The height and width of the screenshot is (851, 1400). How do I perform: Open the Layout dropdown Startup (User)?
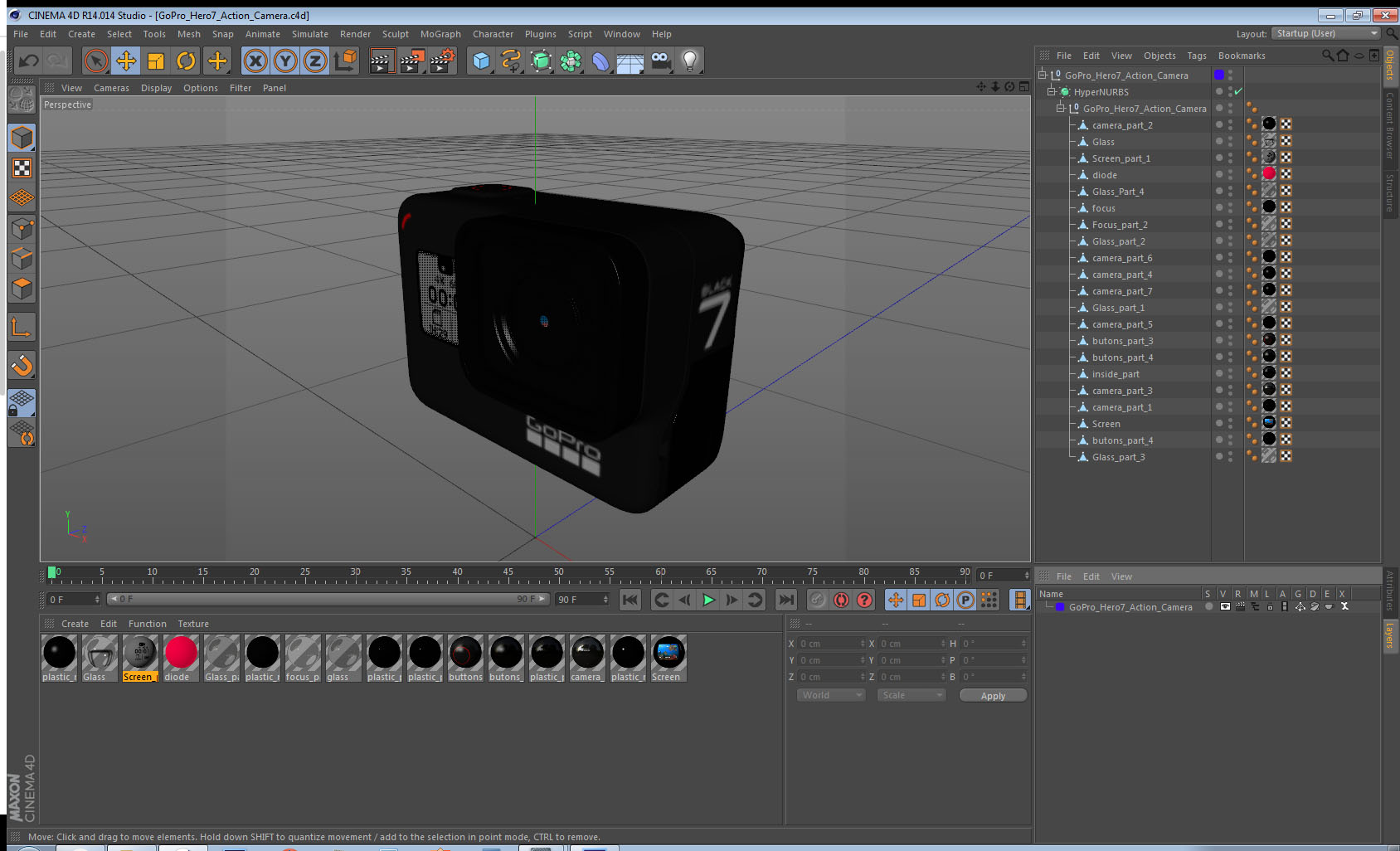pyautogui.click(x=1326, y=33)
